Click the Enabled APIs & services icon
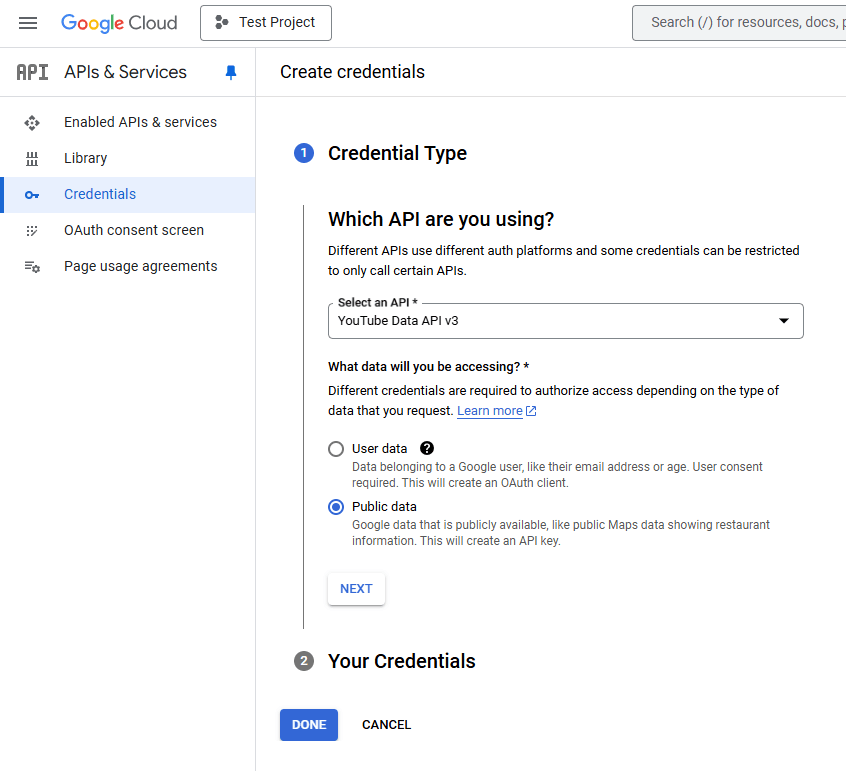846x771 pixels. point(32,122)
